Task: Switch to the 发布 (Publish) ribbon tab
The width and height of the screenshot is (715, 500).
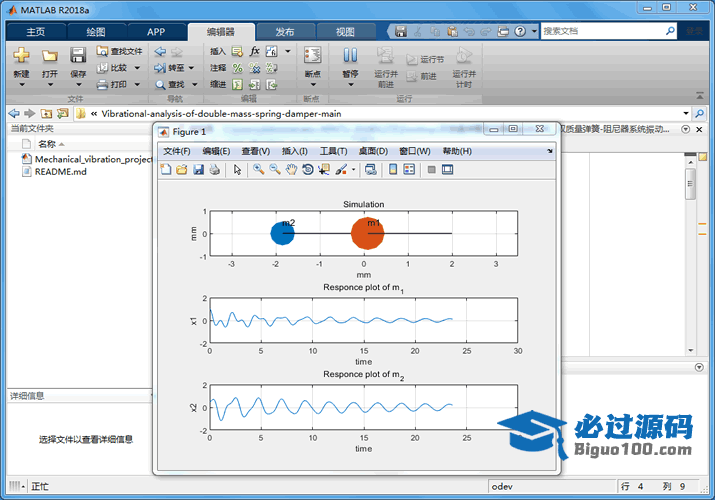Action: click(x=284, y=31)
